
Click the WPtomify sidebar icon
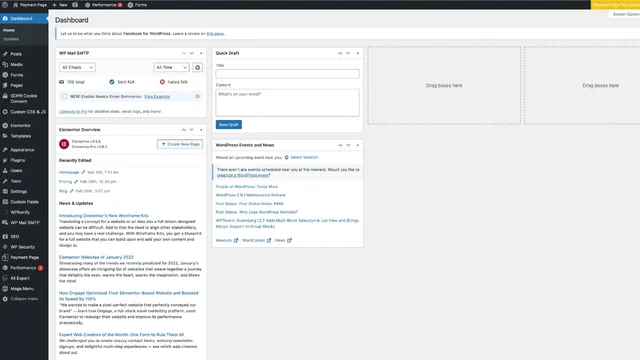pos(5,212)
